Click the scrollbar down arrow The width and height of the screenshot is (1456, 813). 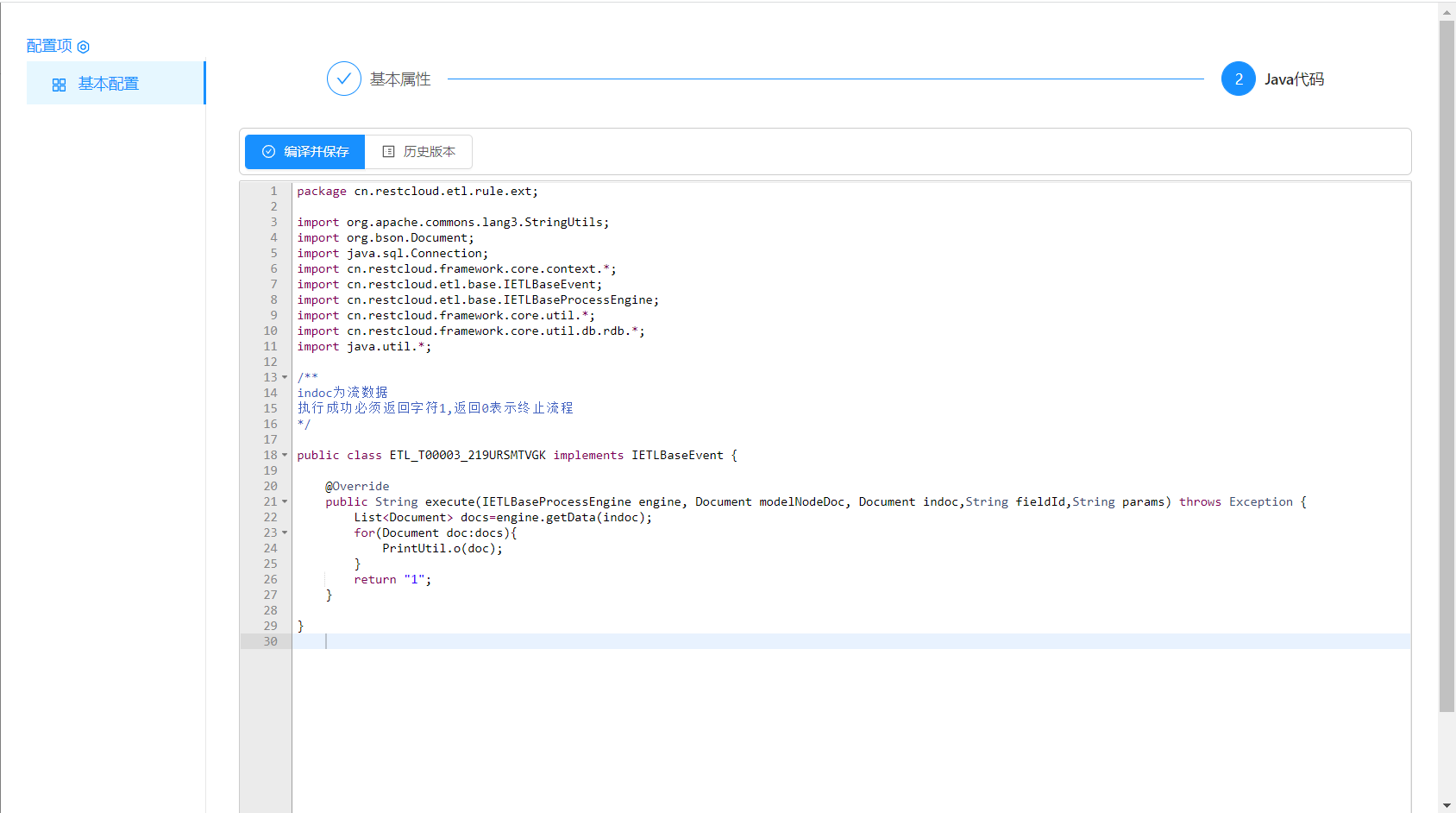[x=1447, y=805]
